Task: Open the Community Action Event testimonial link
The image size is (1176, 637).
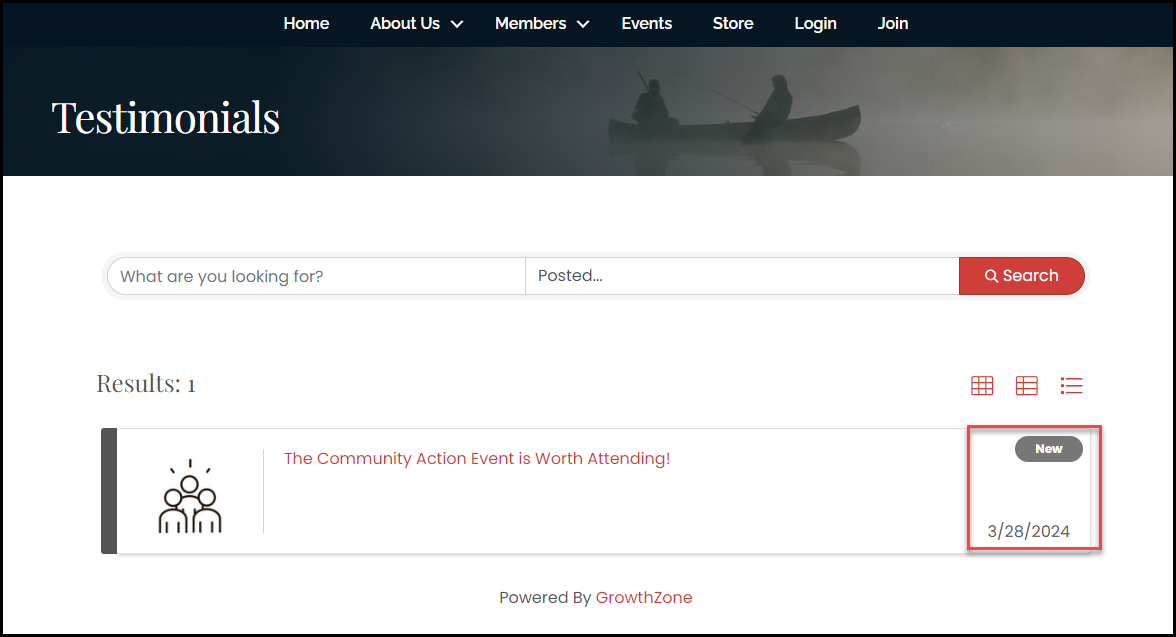Action: click(477, 458)
